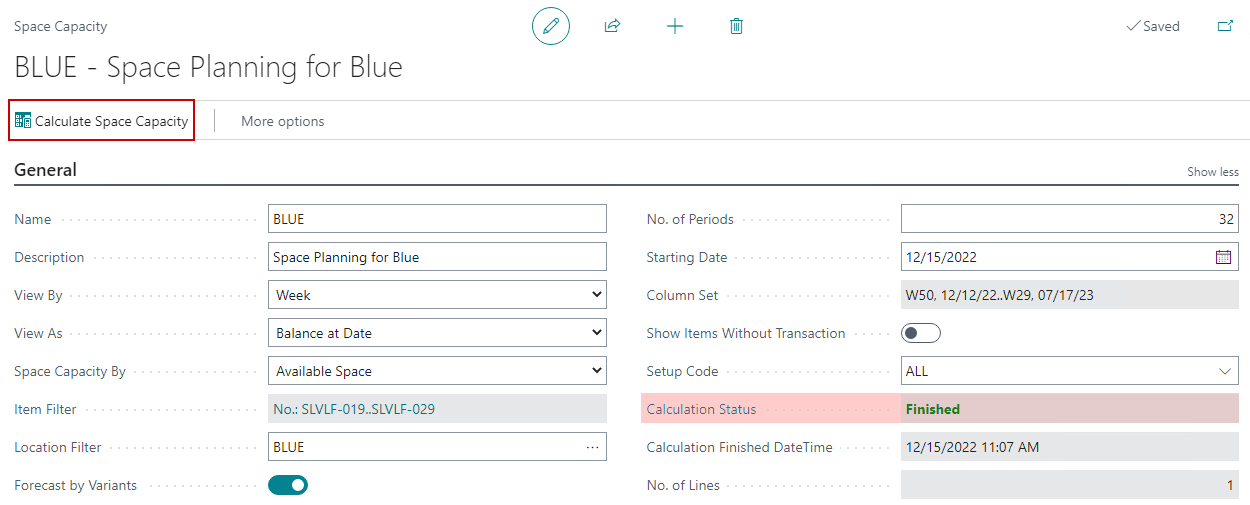
Task: Open page in new window icon
Action: [1225, 26]
